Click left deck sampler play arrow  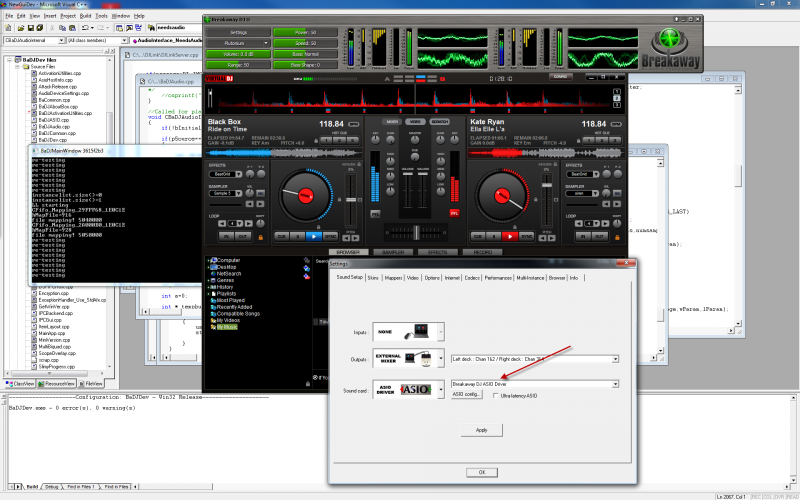pyautogui.click(x=260, y=204)
